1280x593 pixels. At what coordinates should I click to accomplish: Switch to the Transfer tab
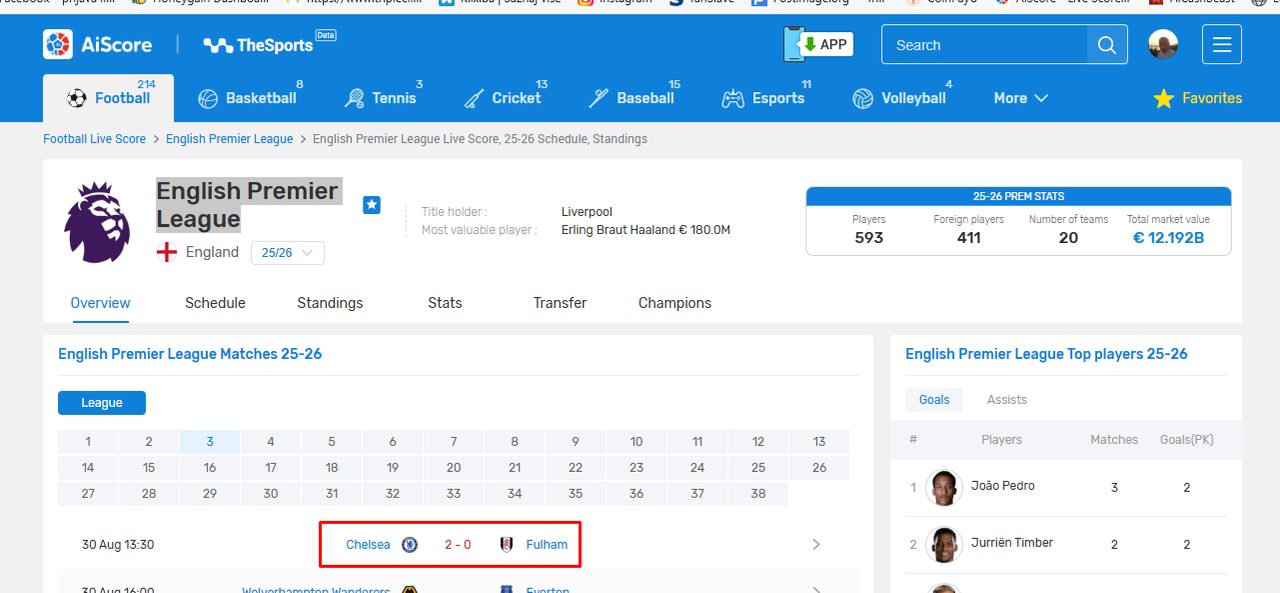(560, 303)
